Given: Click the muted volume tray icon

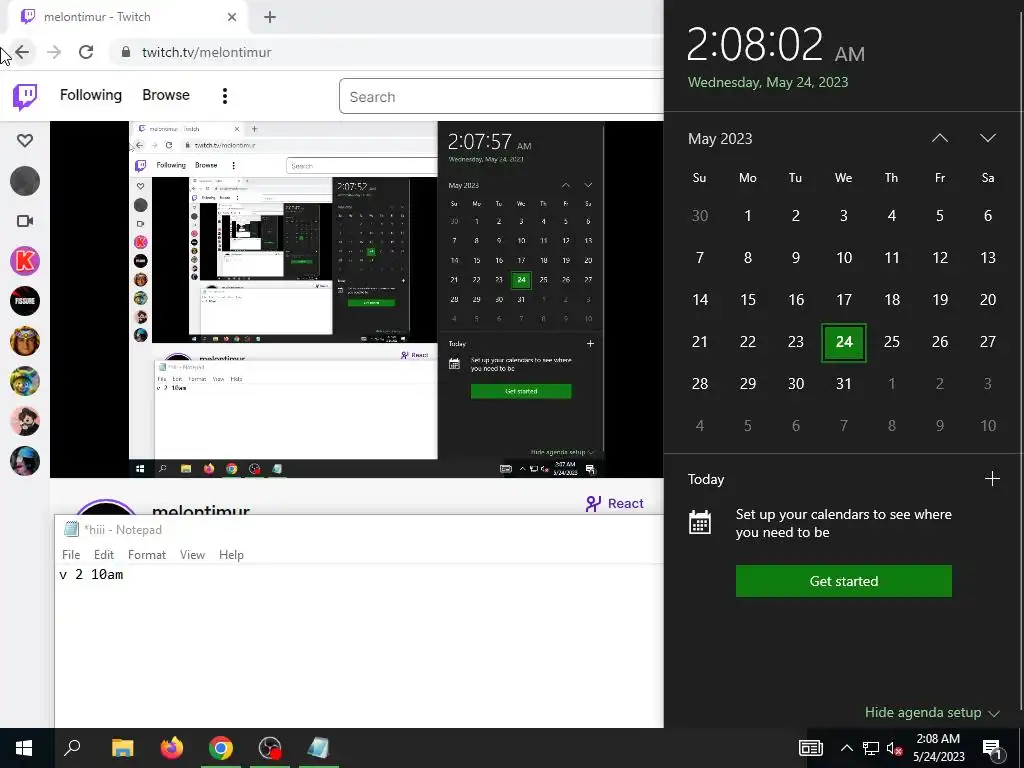Looking at the screenshot, I should pyautogui.click(x=894, y=748).
